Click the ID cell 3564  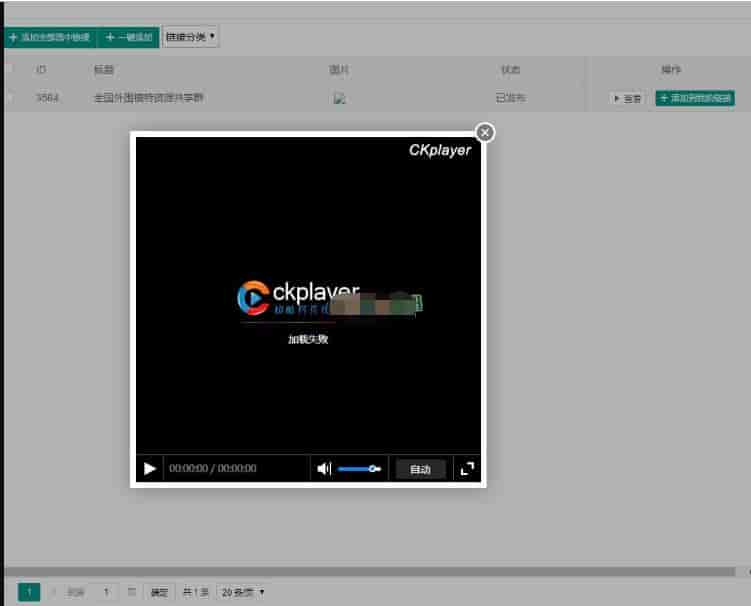click(x=47, y=98)
